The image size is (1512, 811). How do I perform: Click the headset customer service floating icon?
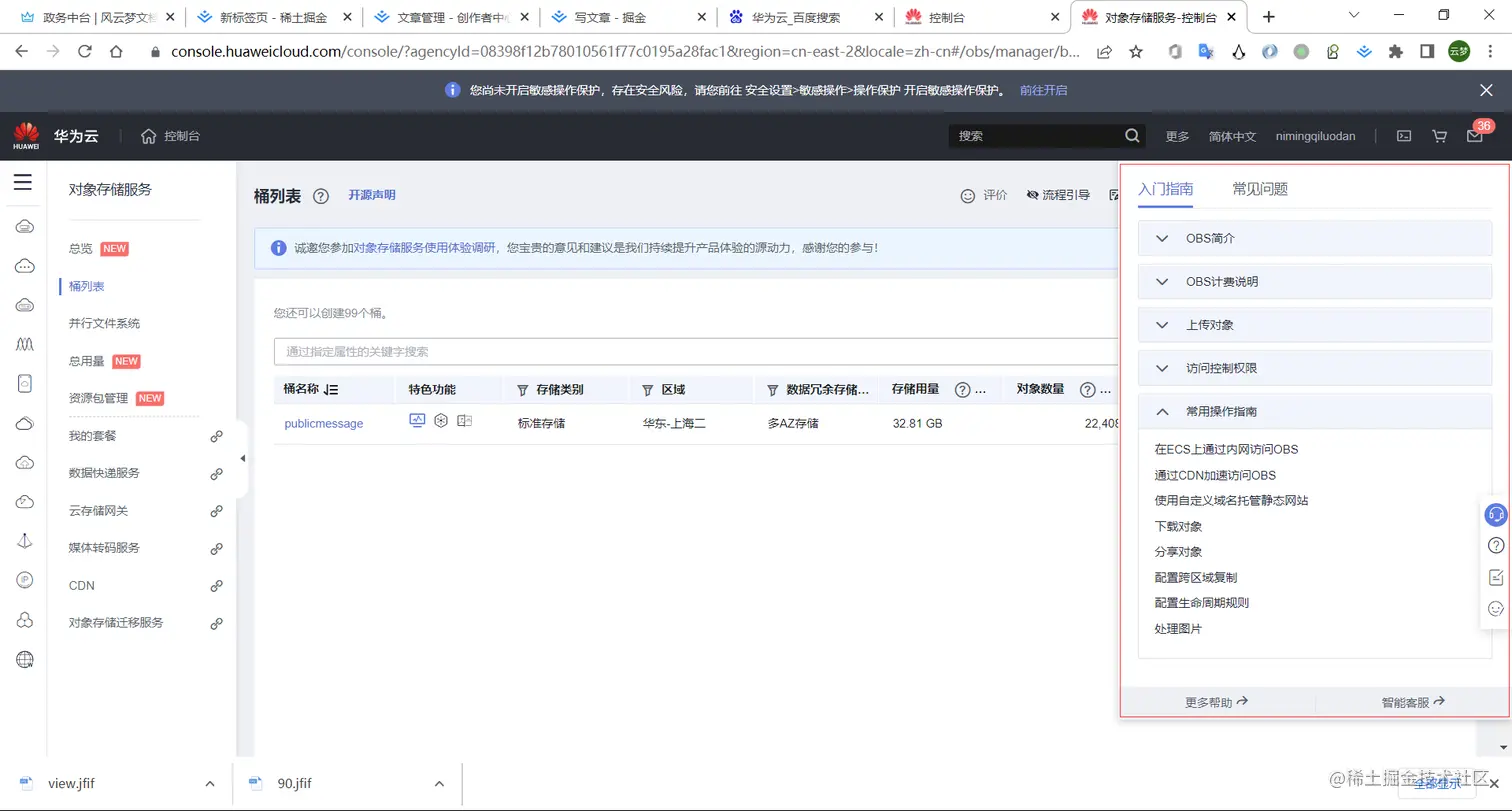click(x=1496, y=515)
